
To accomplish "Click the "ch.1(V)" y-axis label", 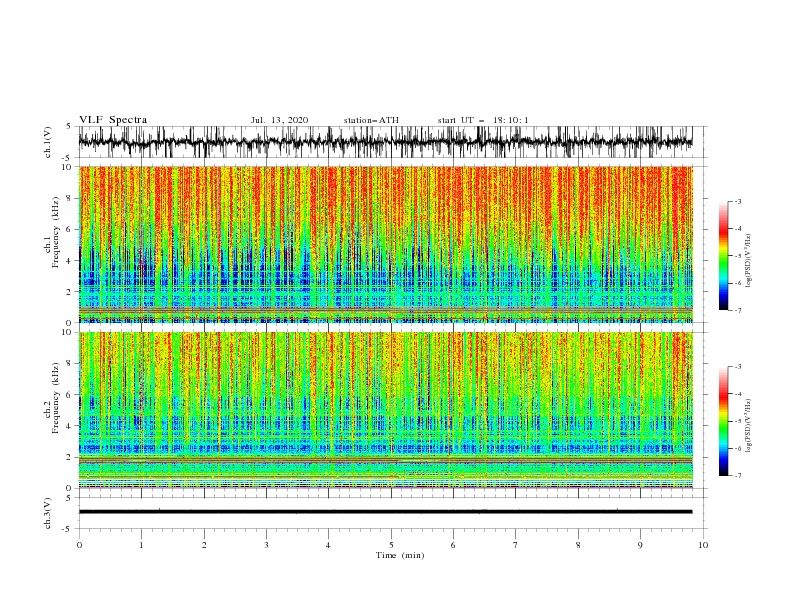I will (48, 142).
